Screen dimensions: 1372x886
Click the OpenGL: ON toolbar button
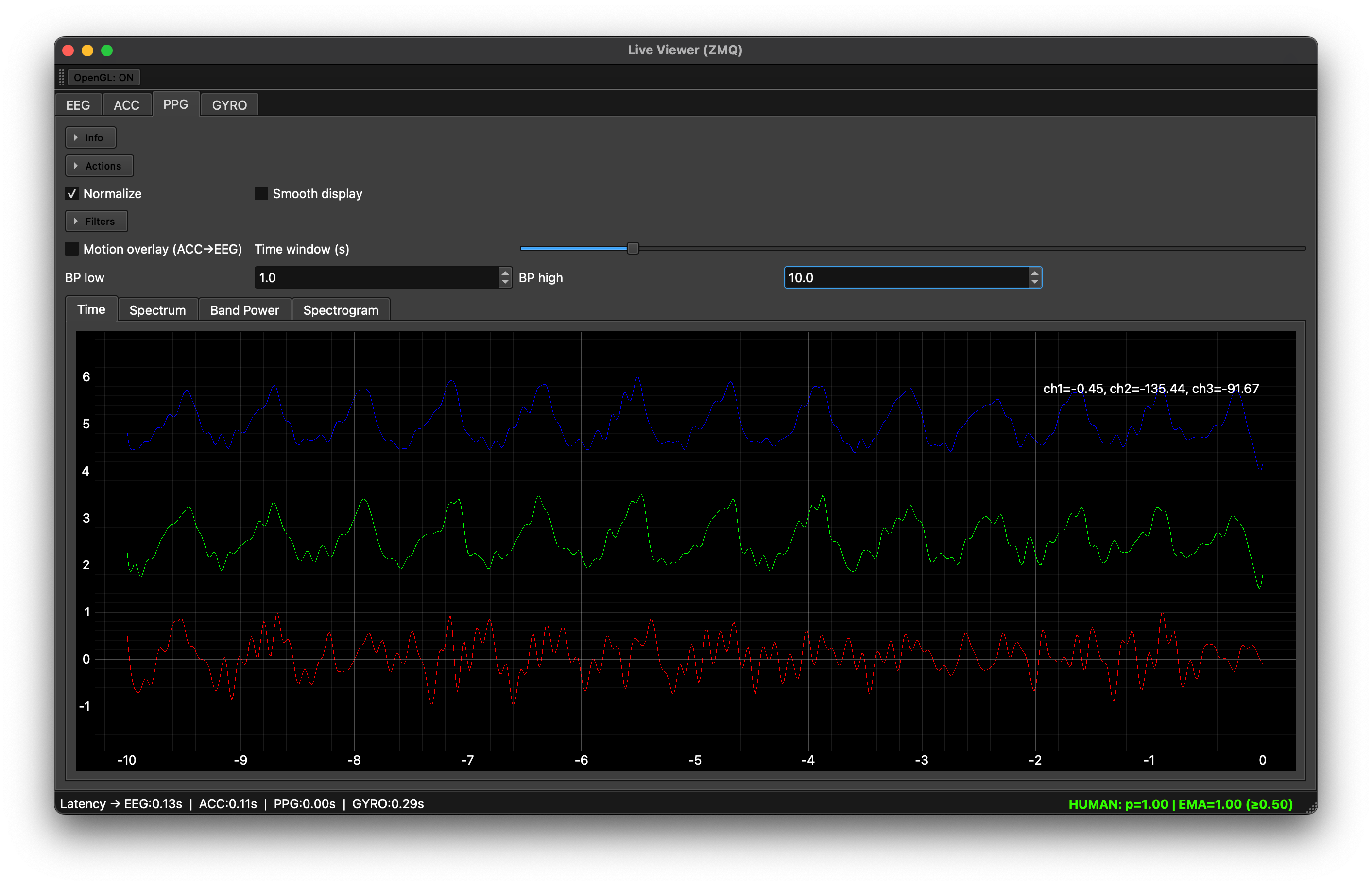103,77
